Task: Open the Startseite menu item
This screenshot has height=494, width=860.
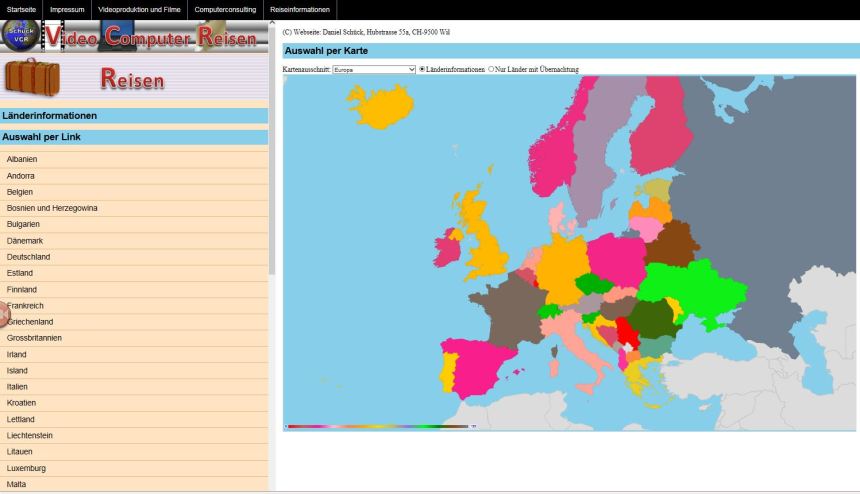Action: point(21,9)
